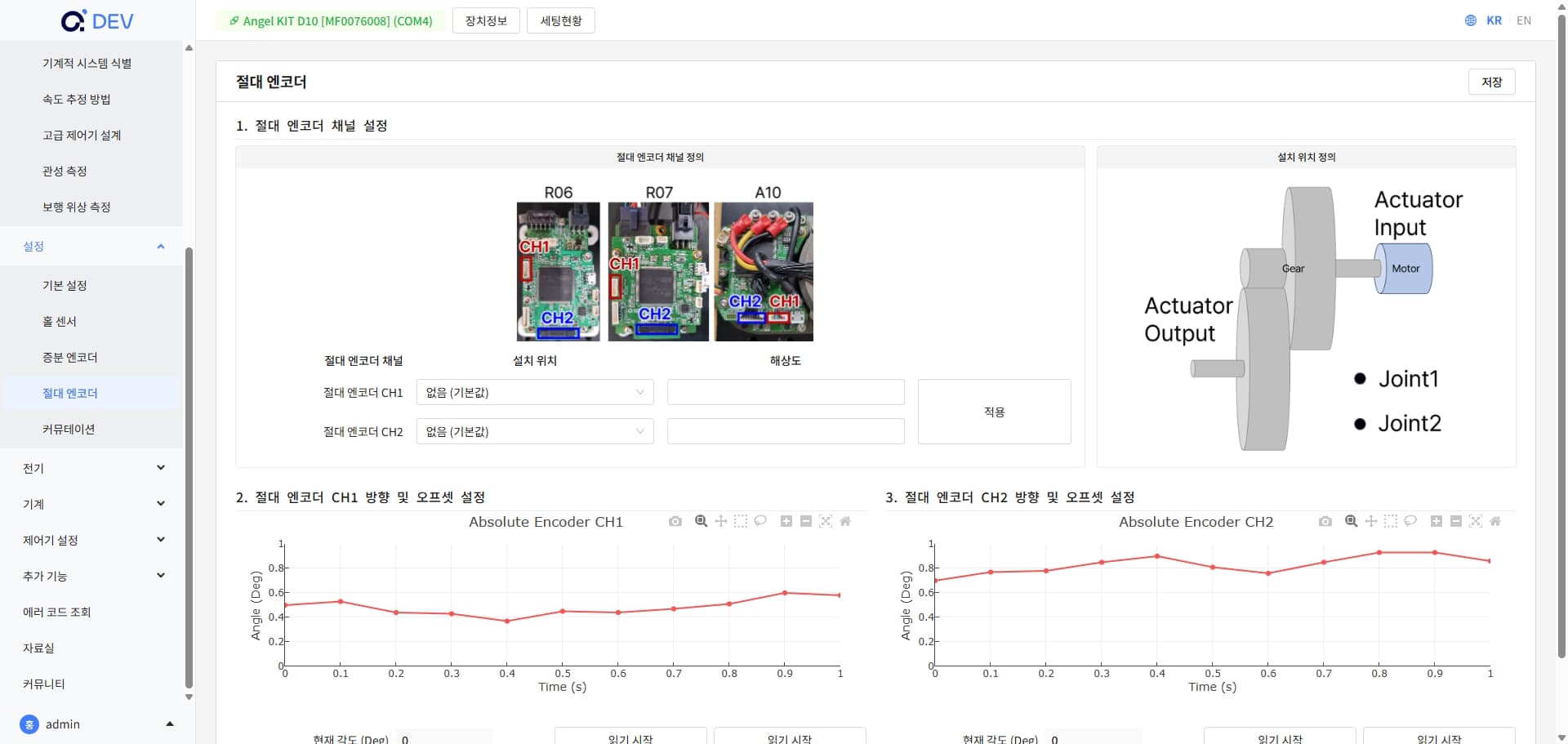Enable the zoom magnifier tool on CH2 chart
The height and width of the screenshot is (744, 1568).
[1351, 521]
